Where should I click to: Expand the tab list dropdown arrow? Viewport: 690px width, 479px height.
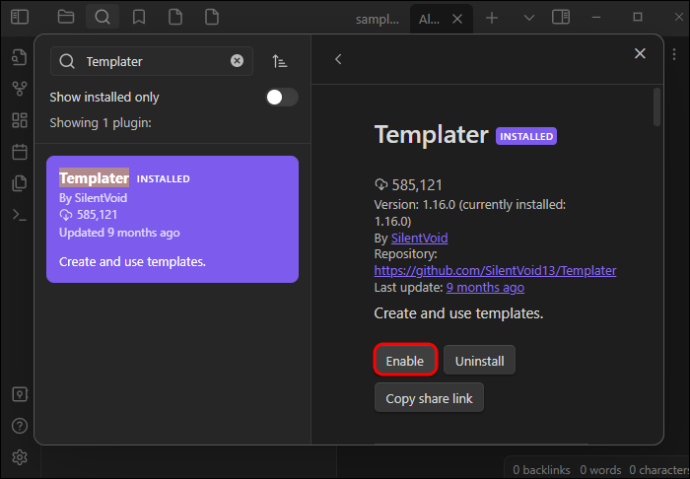(529, 18)
